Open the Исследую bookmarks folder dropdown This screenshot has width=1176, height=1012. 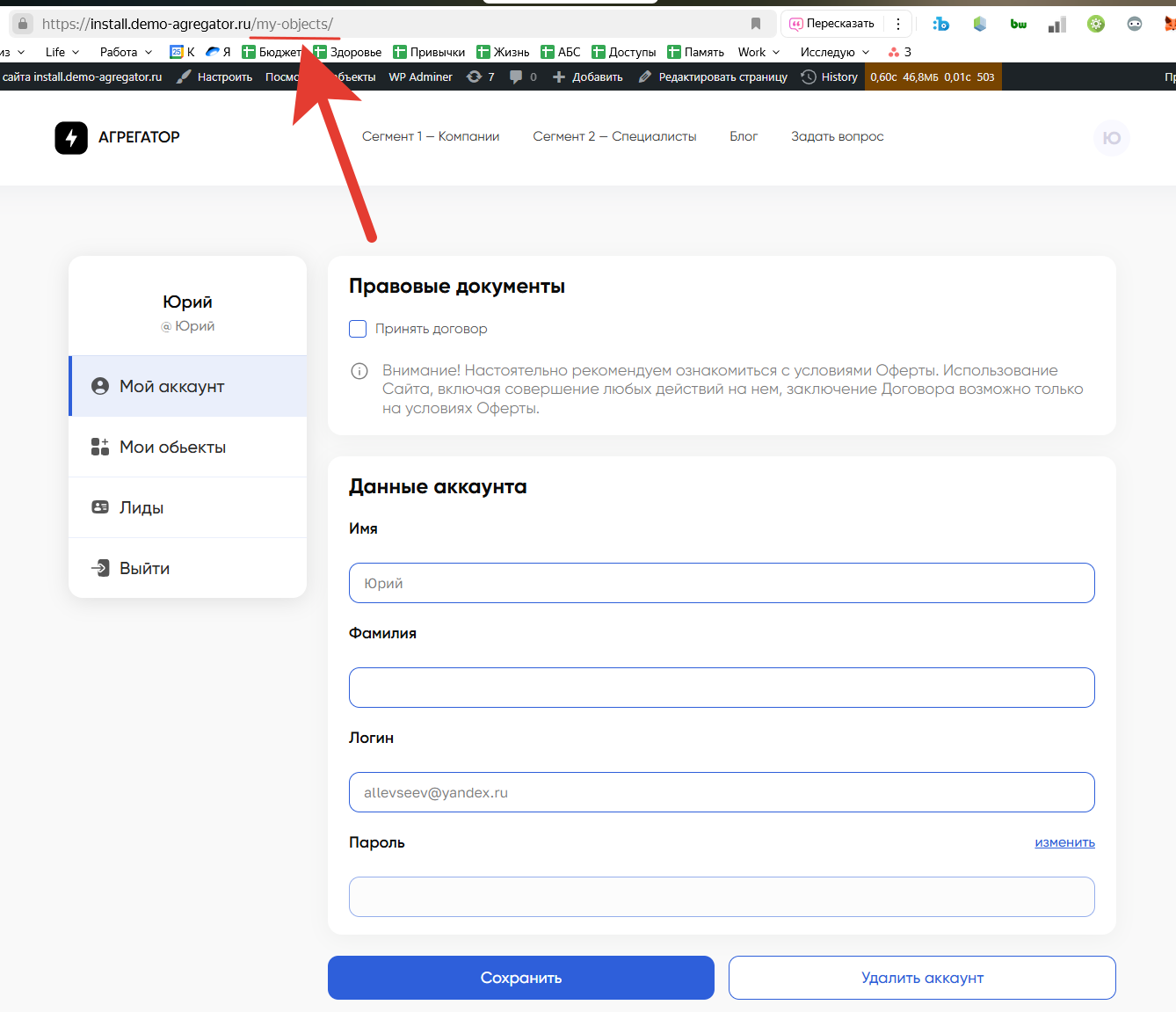point(834,52)
